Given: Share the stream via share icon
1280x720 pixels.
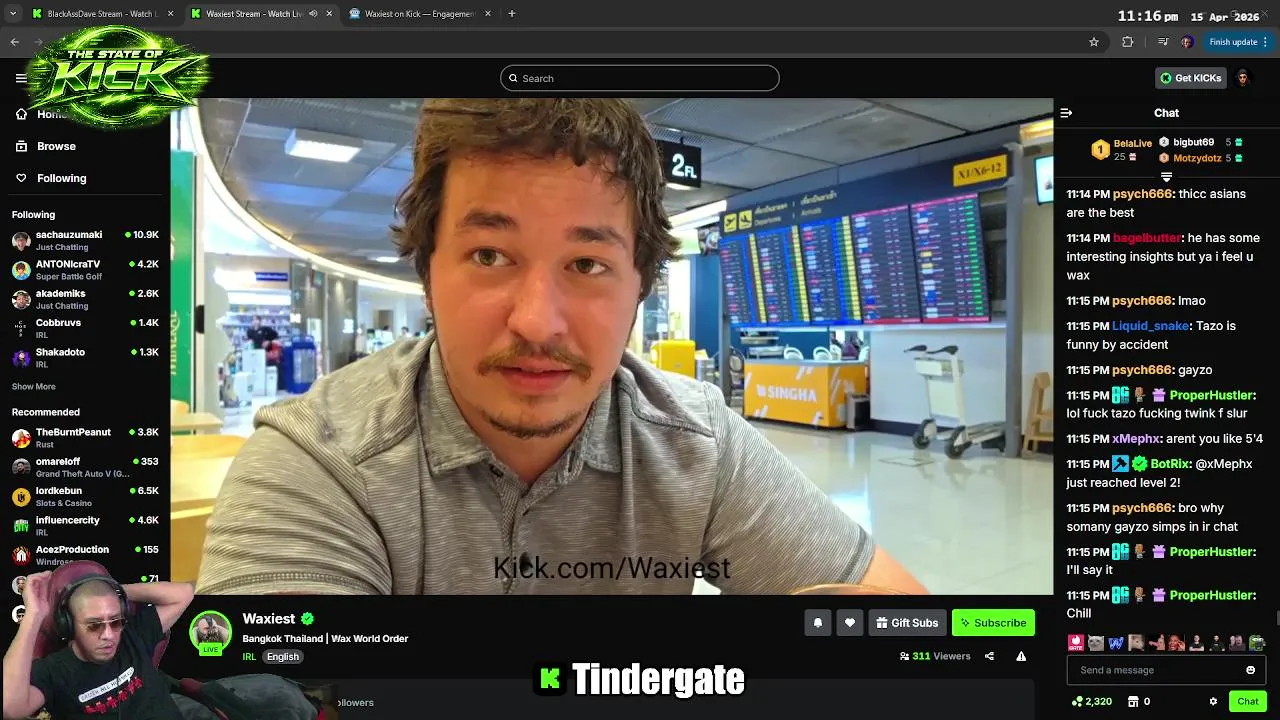Looking at the screenshot, I should 989,657.
